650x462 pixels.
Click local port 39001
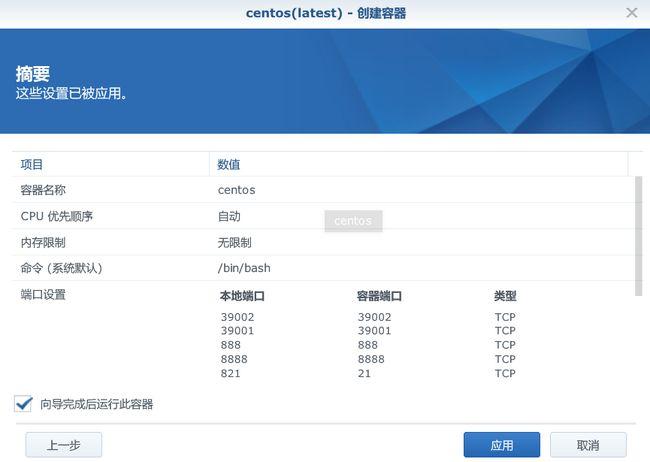238,331
